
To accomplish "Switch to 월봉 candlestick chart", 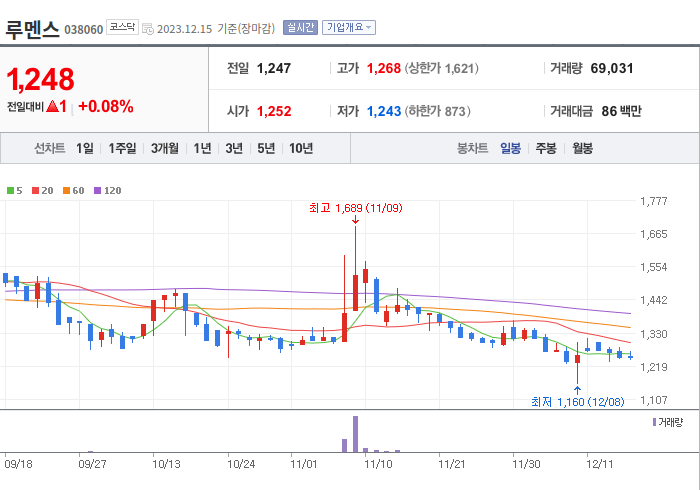I will pyautogui.click(x=583, y=148).
